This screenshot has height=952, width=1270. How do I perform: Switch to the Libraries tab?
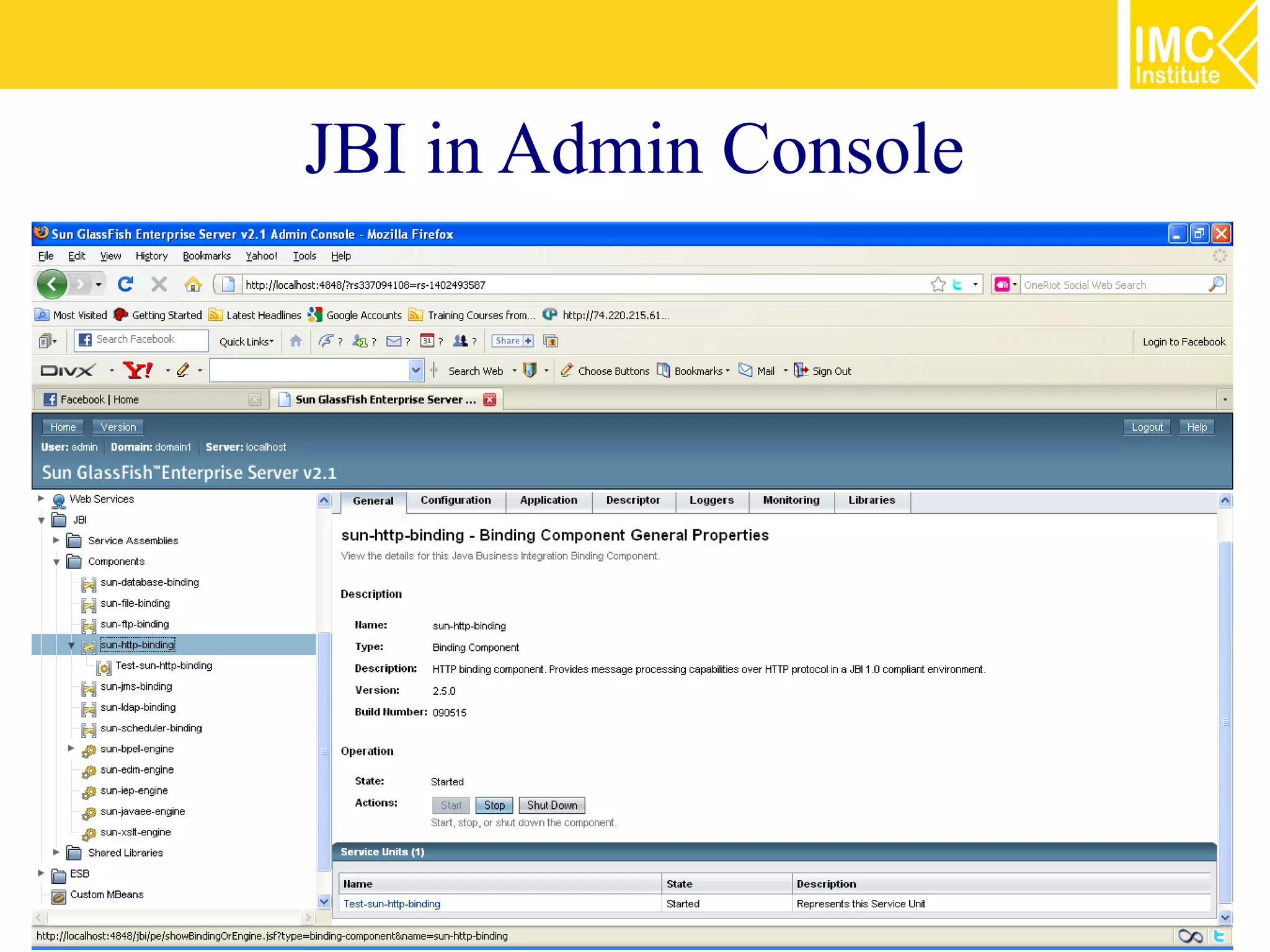coord(872,501)
